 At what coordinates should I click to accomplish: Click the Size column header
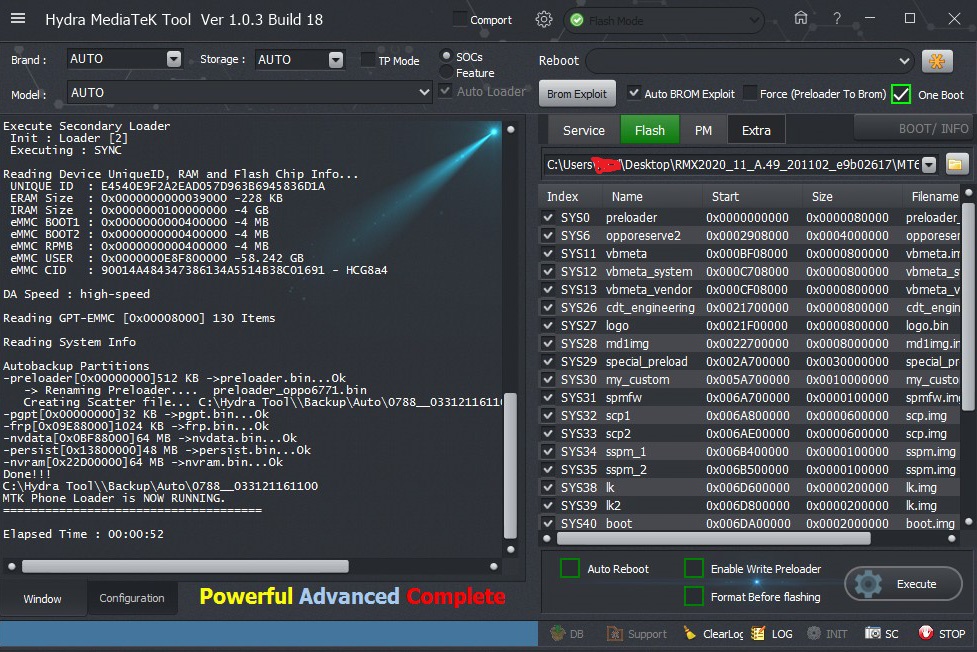(x=822, y=196)
